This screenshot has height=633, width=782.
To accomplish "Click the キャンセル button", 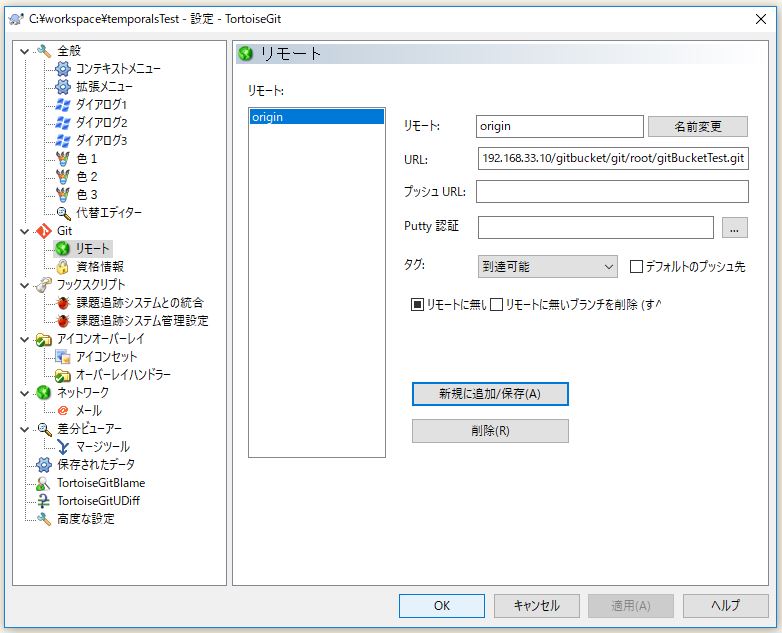I will (537, 606).
